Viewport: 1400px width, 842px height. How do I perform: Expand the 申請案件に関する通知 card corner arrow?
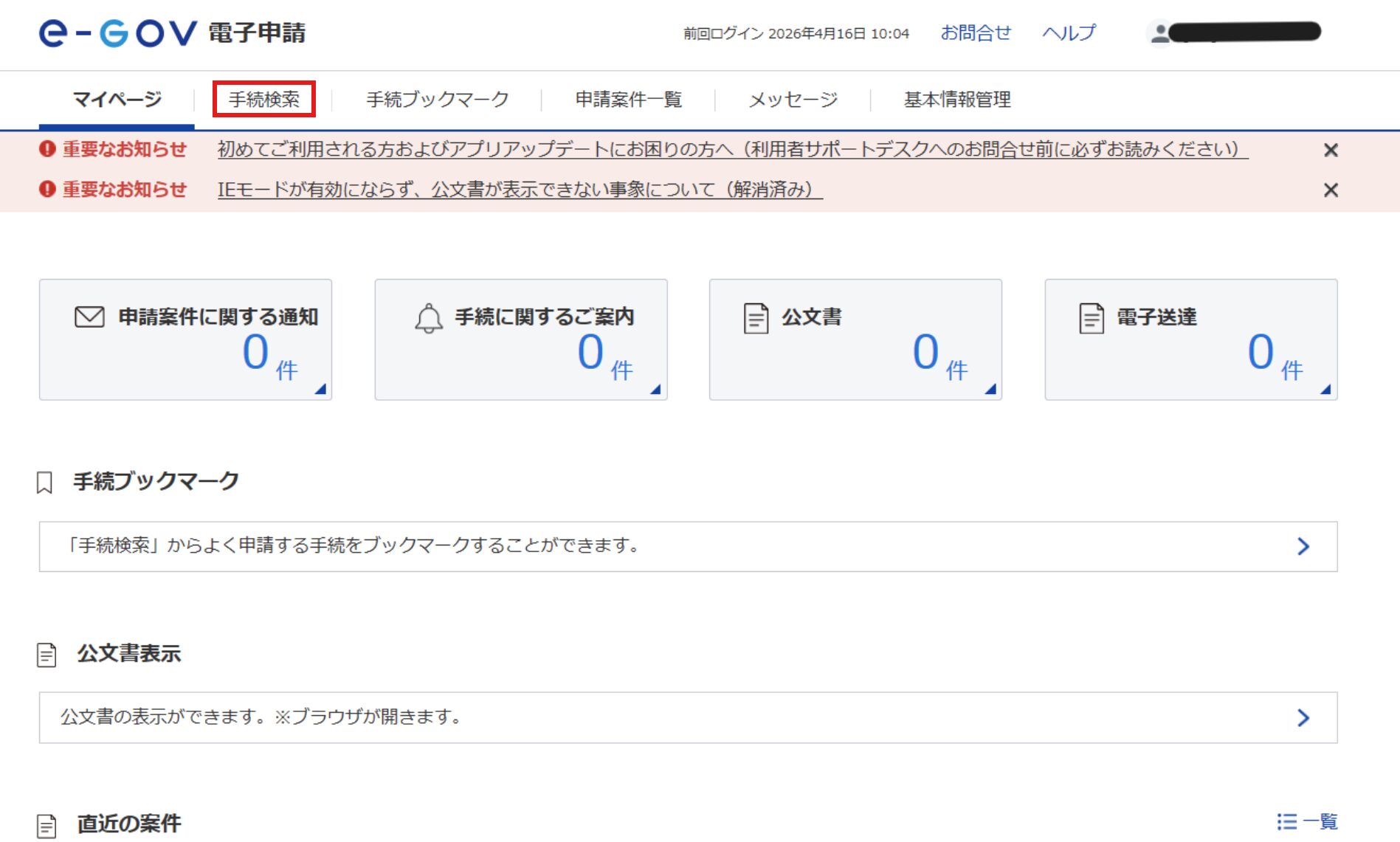pos(320,389)
